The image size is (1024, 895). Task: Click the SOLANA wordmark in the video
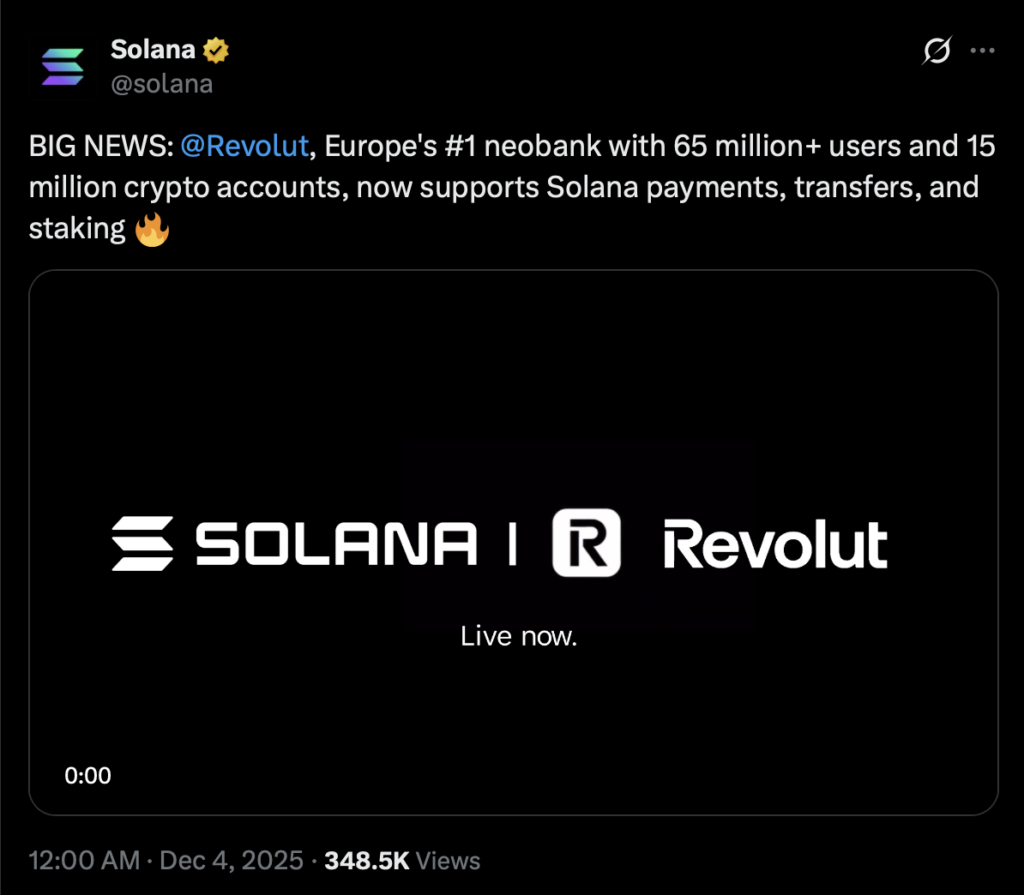[x=335, y=542]
